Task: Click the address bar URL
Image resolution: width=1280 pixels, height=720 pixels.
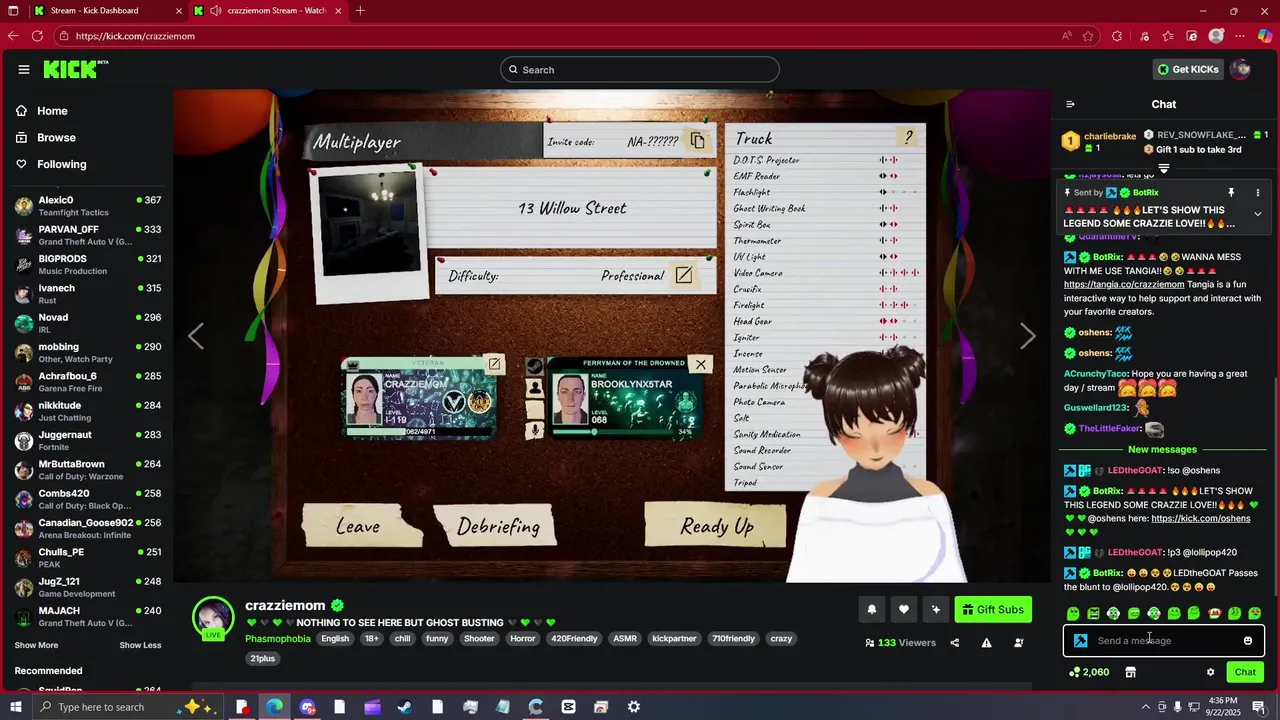Action: 135,36
